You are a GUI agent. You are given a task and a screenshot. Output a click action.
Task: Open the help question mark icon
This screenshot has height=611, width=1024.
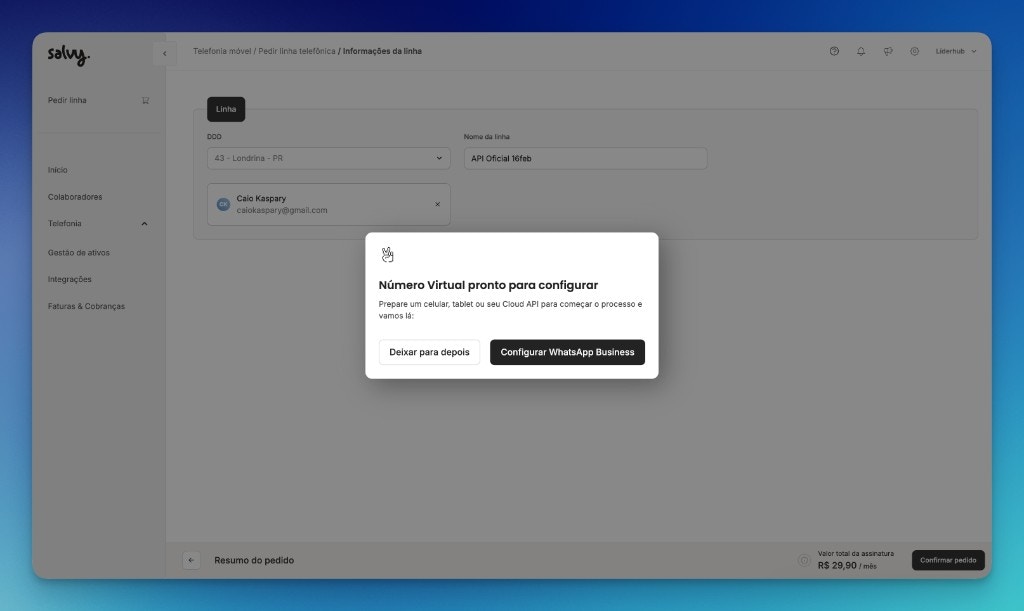[x=834, y=51]
